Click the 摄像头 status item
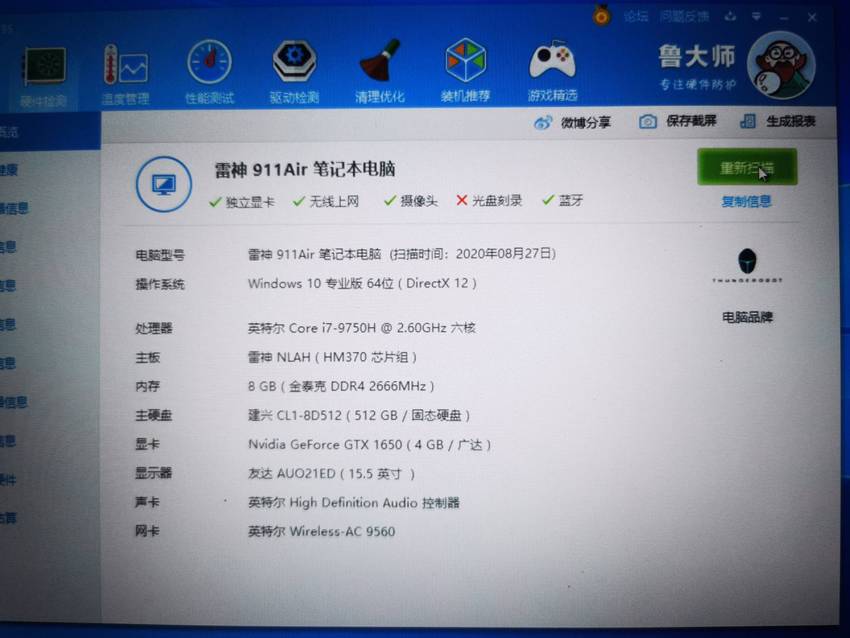 coord(410,201)
